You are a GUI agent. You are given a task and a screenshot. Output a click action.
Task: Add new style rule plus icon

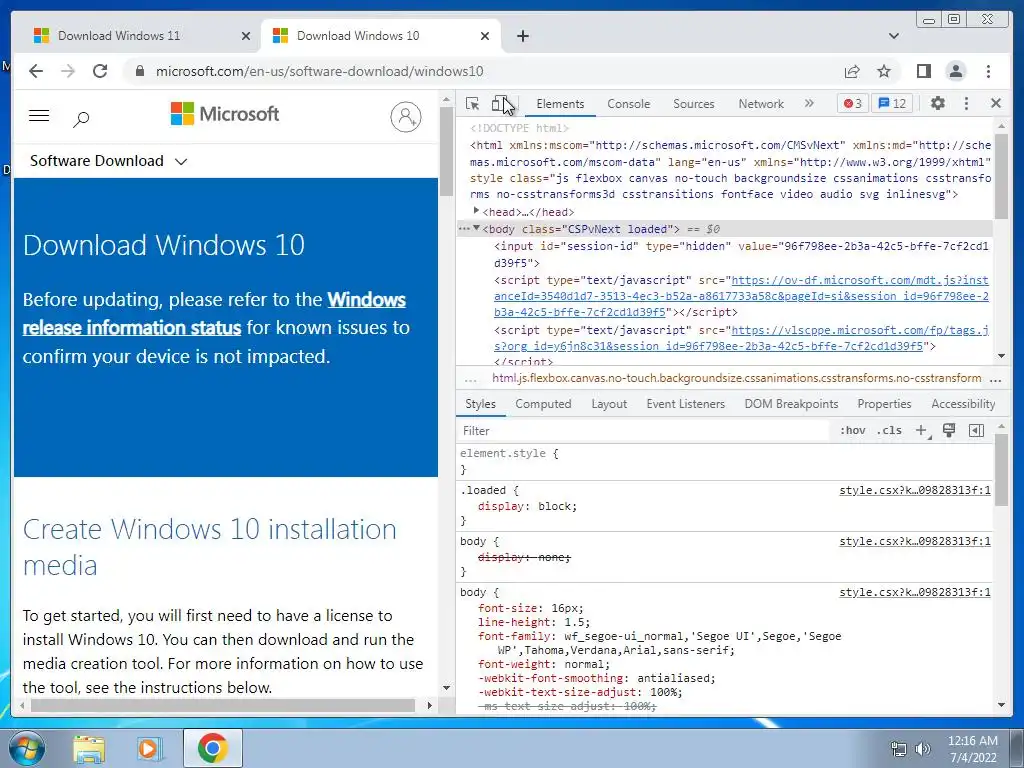(x=921, y=430)
